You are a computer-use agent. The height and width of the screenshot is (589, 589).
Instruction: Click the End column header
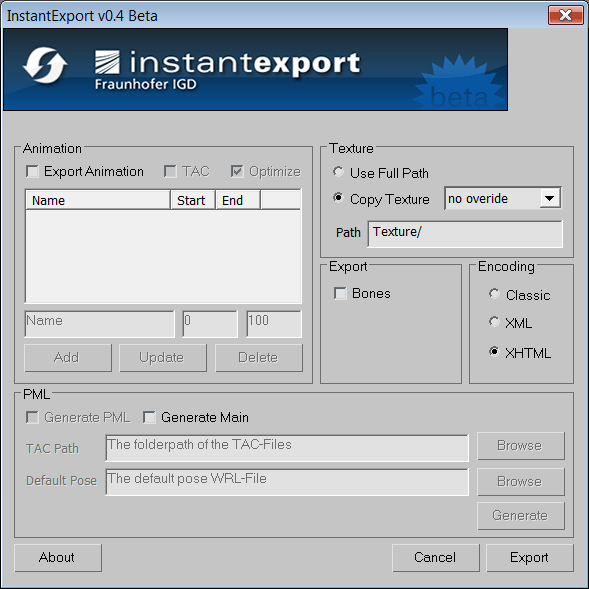coord(238,200)
